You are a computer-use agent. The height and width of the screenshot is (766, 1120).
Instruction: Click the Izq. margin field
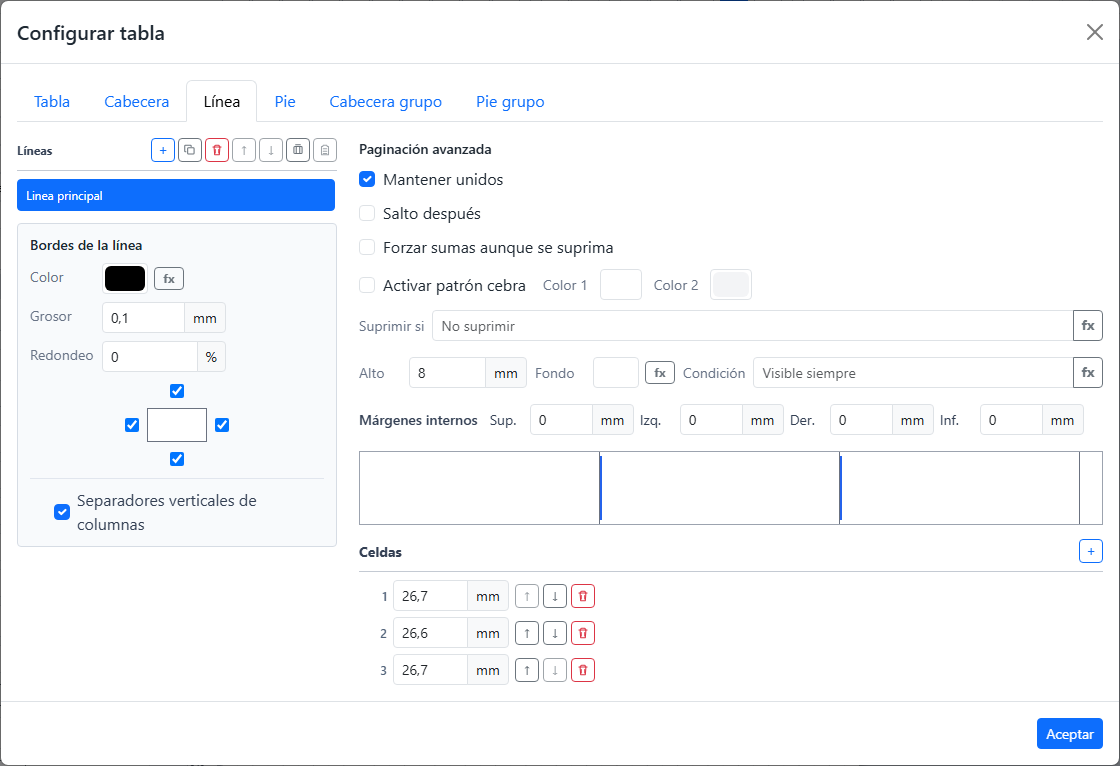[711, 420]
